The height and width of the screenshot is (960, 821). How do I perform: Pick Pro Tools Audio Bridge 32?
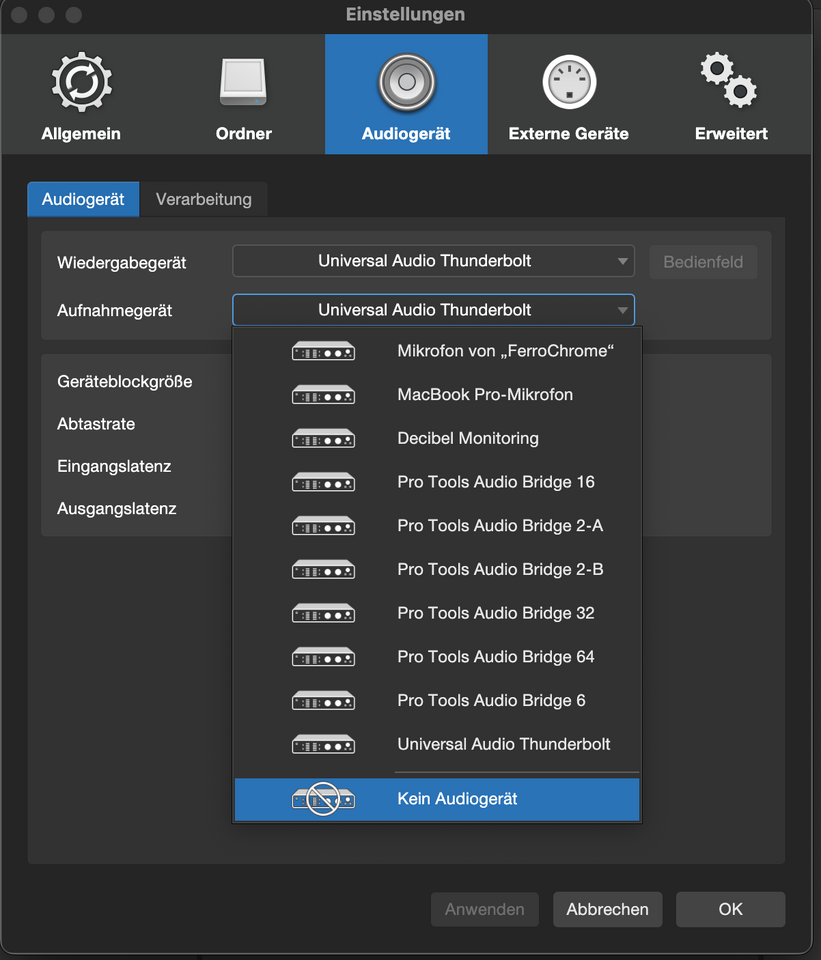[437, 613]
